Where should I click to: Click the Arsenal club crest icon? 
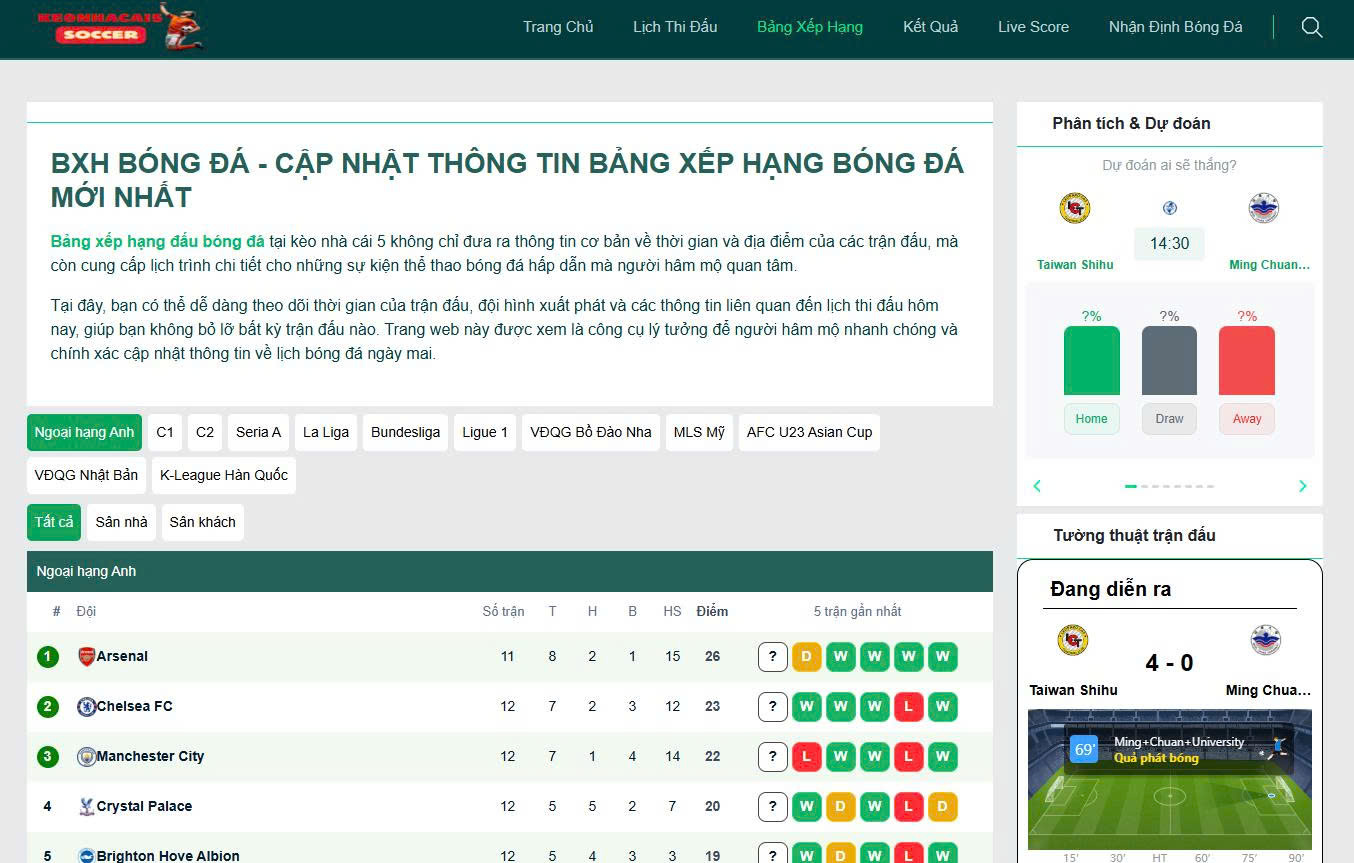coord(86,657)
